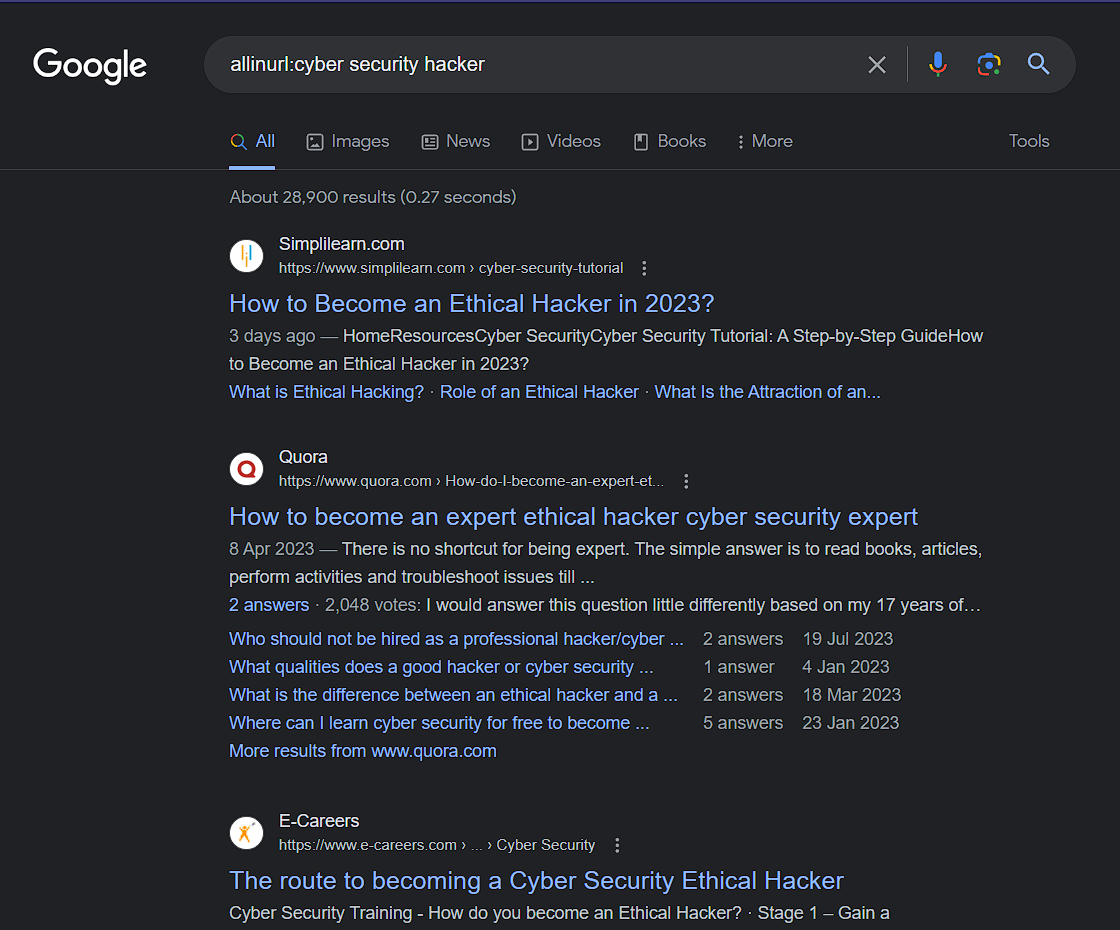Expand the More search categories menu
The height and width of the screenshot is (930, 1120).
(x=765, y=141)
